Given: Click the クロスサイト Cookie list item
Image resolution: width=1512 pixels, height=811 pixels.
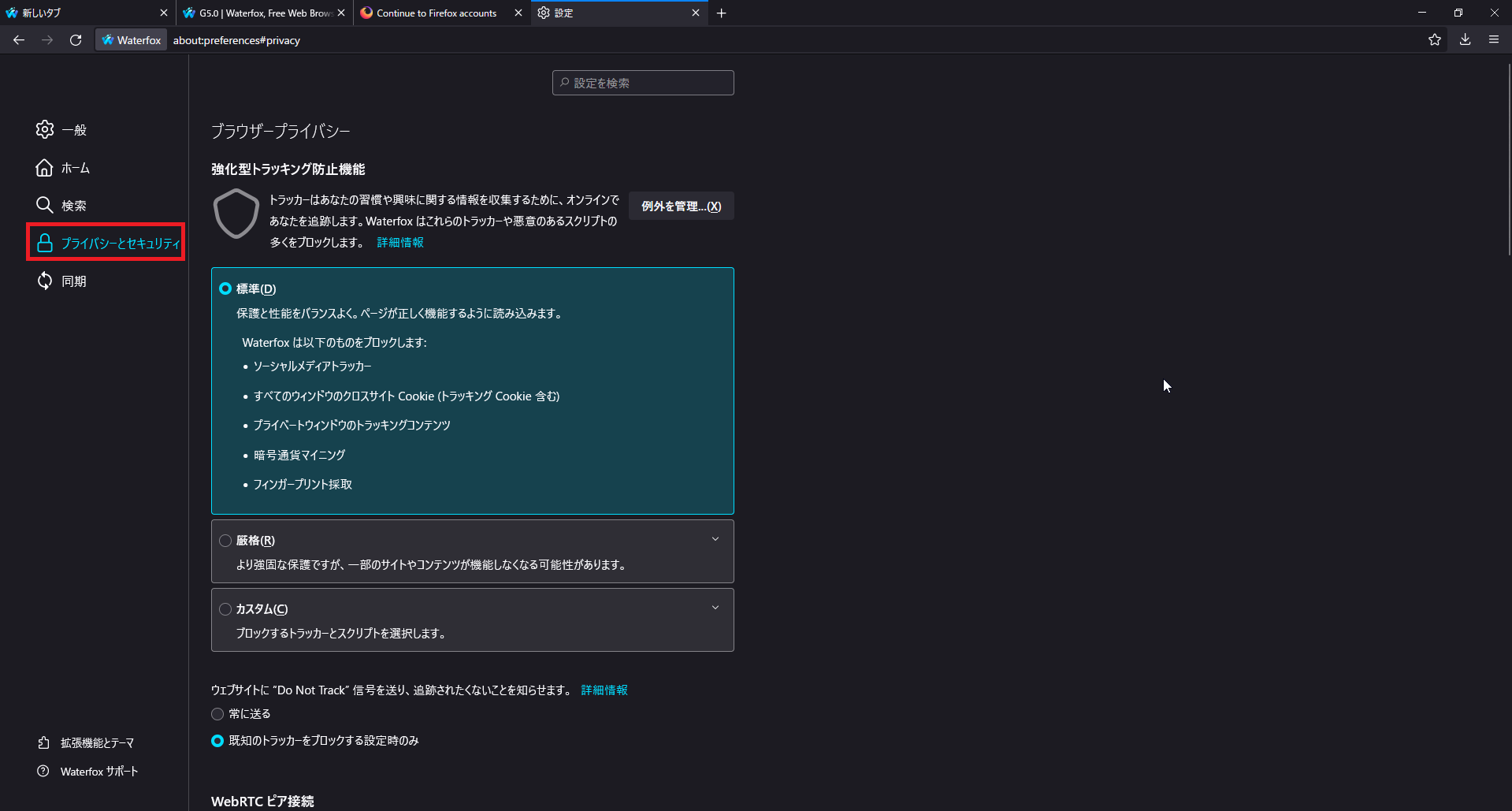Looking at the screenshot, I should (407, 396).
